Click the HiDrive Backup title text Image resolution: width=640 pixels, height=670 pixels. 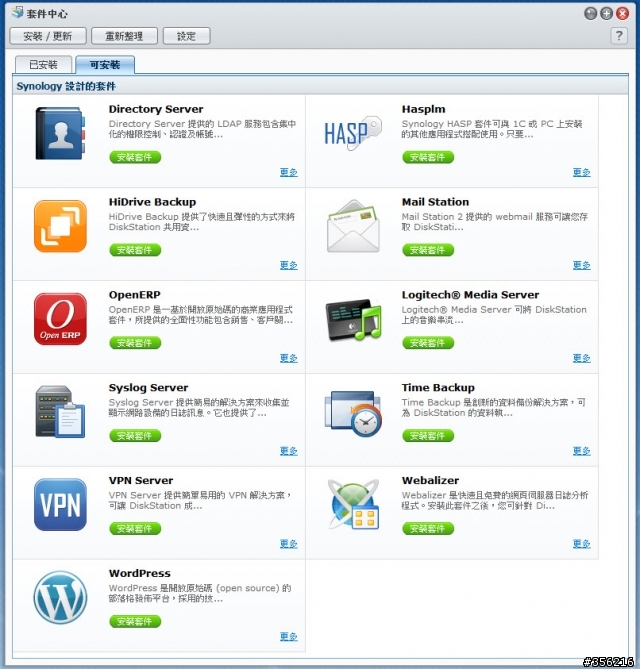[x=153, y=202]
